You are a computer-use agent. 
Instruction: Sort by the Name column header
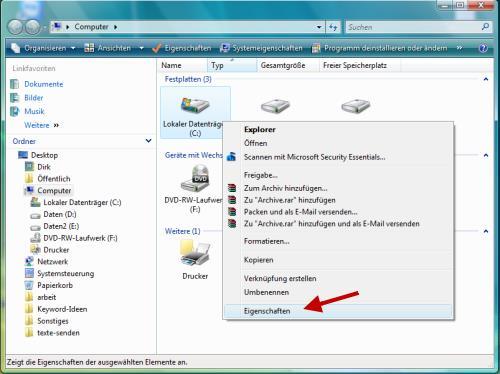[x=182, y=65]
